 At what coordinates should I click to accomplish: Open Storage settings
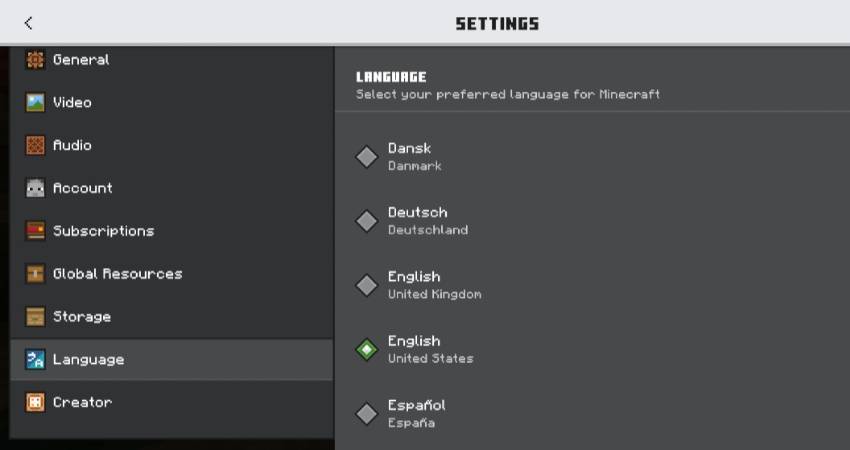[x=171, y=317]
